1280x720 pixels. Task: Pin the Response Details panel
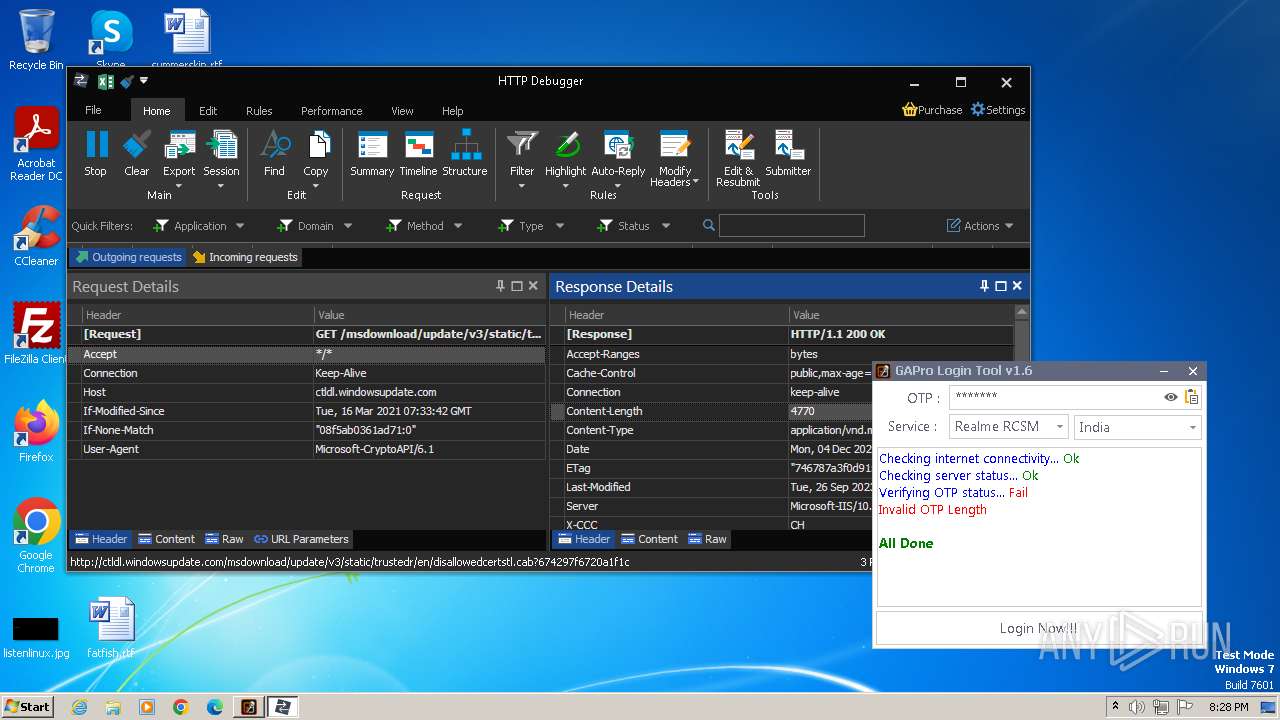point(984,286)
